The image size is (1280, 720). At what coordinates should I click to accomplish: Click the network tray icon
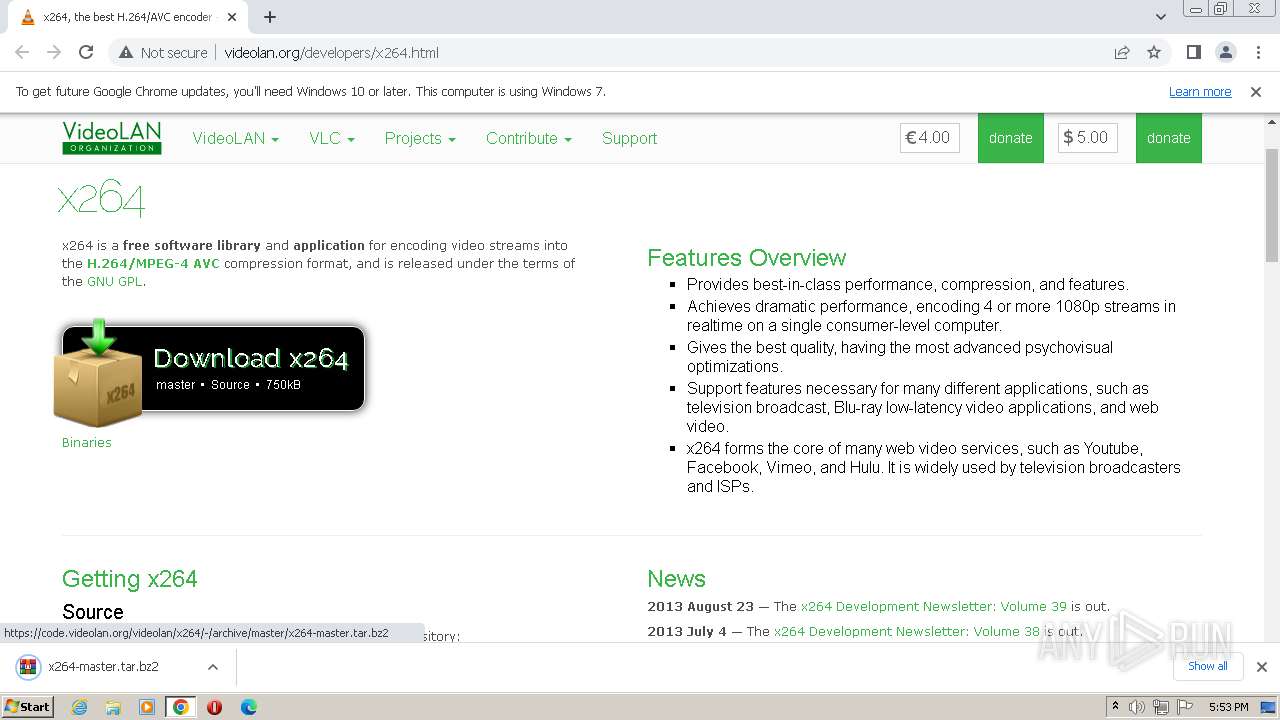1161,707
